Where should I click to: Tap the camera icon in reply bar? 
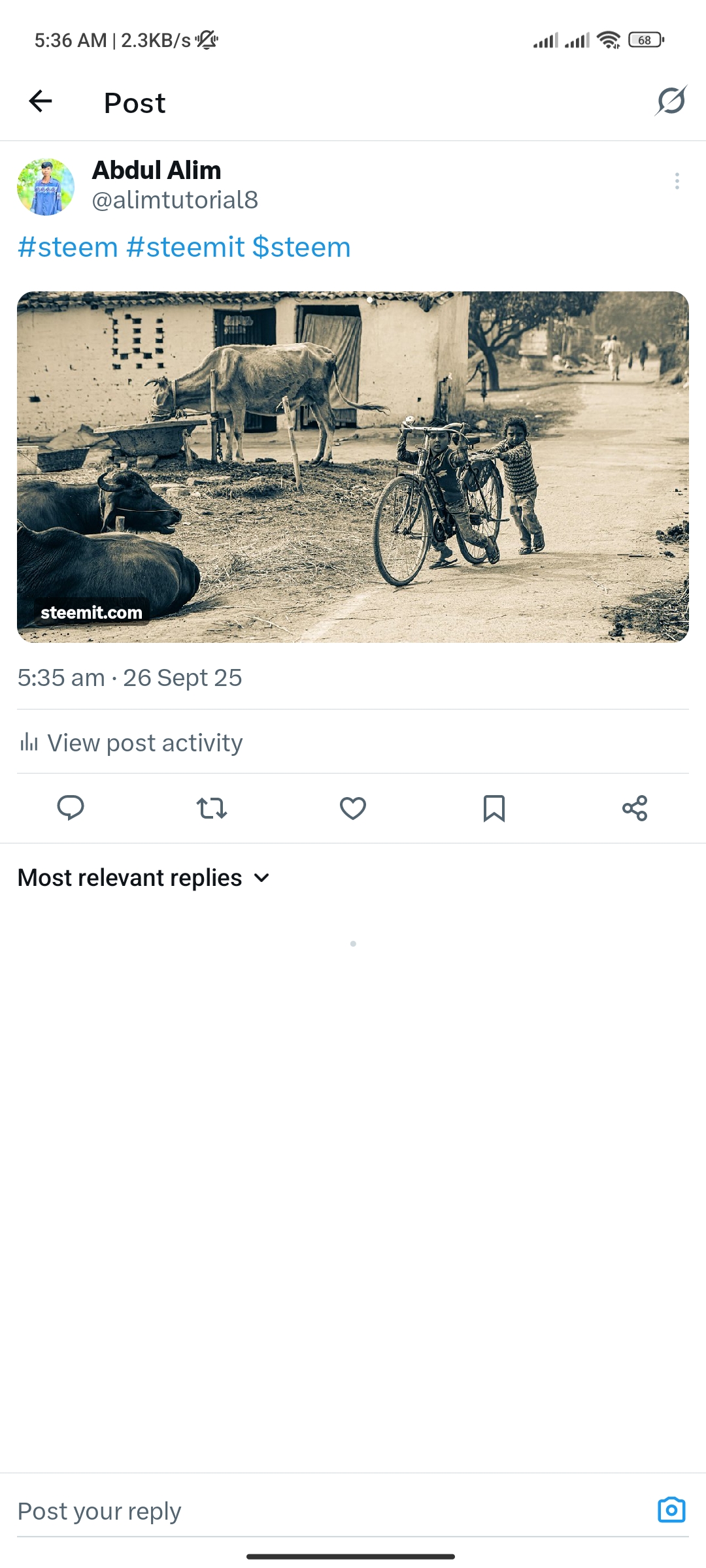[671, 1510]
